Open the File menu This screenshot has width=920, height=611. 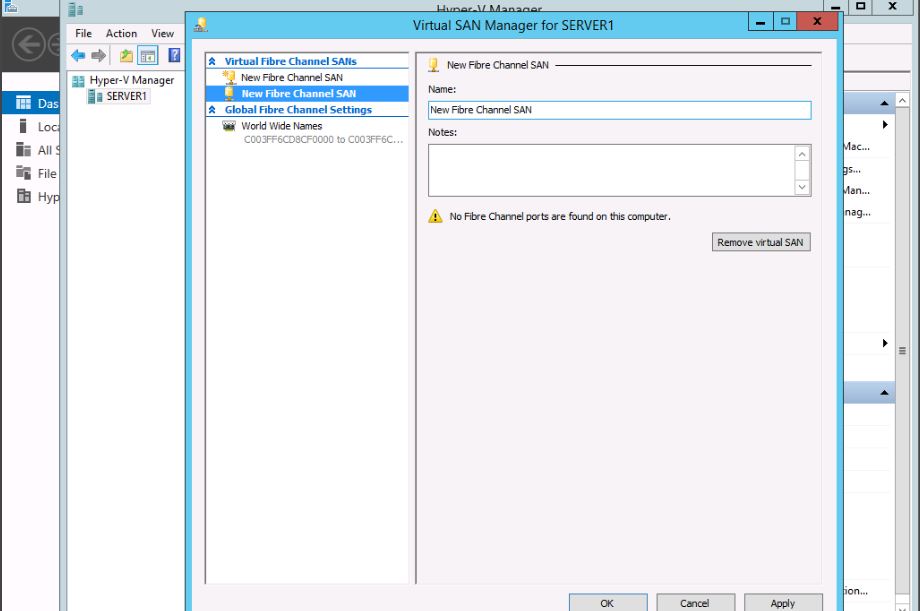coord(83,33)
